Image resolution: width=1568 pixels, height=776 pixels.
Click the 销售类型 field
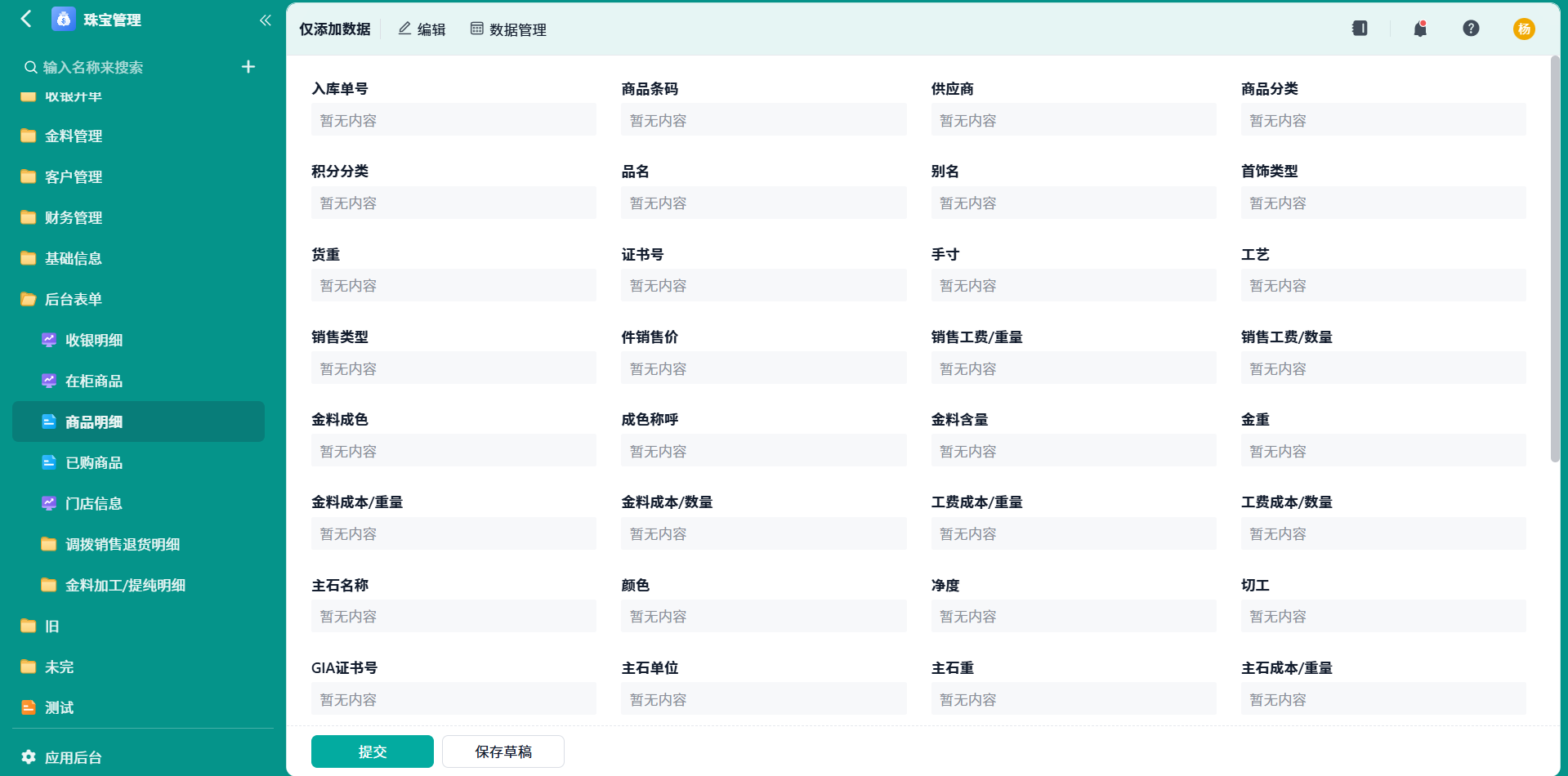(453, 368)
